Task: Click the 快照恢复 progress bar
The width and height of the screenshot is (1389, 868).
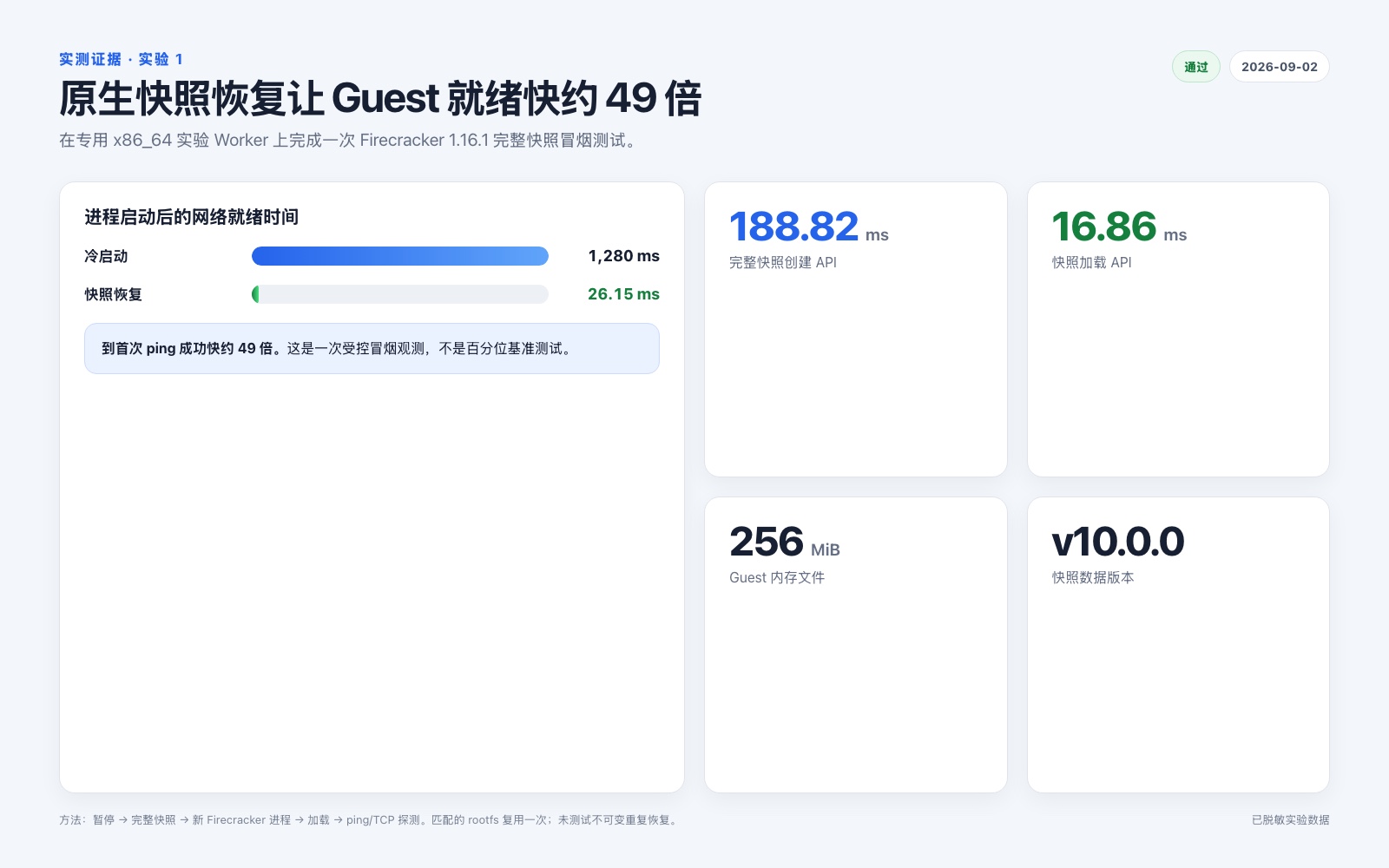Action: [x=400, y=294]
